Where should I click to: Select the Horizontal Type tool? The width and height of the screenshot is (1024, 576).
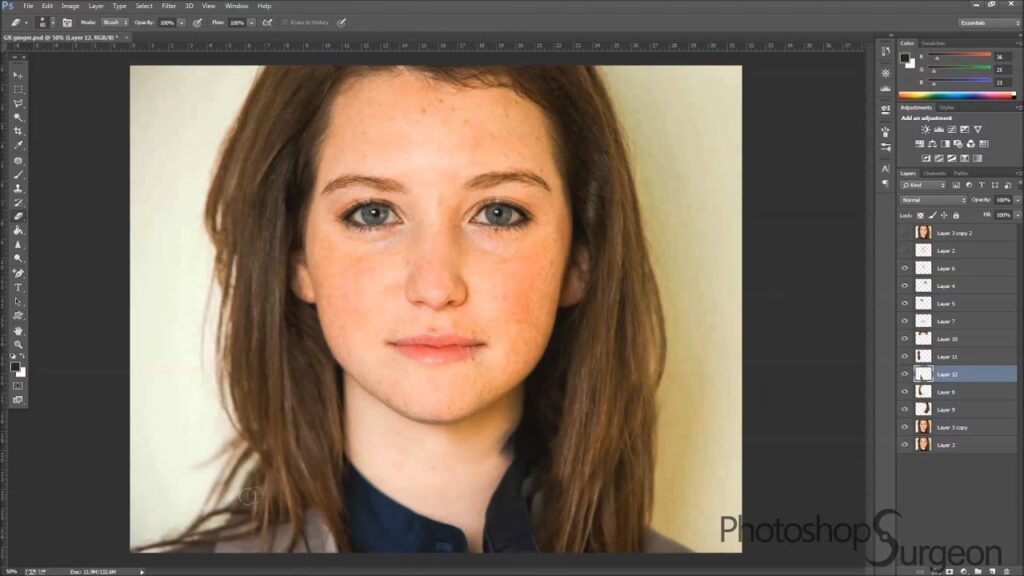pyautogui.click(x=18, y=287)
